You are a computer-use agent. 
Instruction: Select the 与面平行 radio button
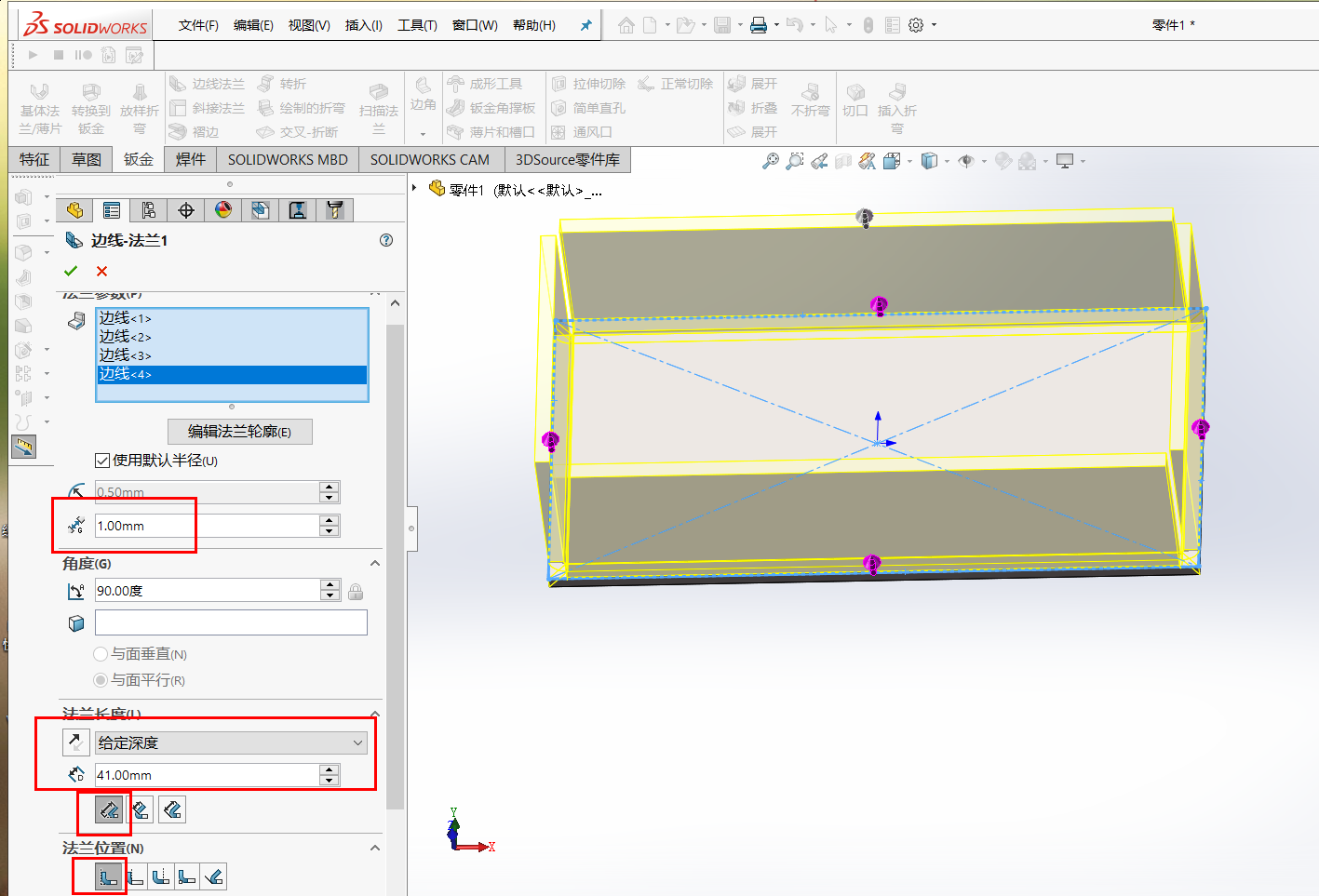(101, 680)
